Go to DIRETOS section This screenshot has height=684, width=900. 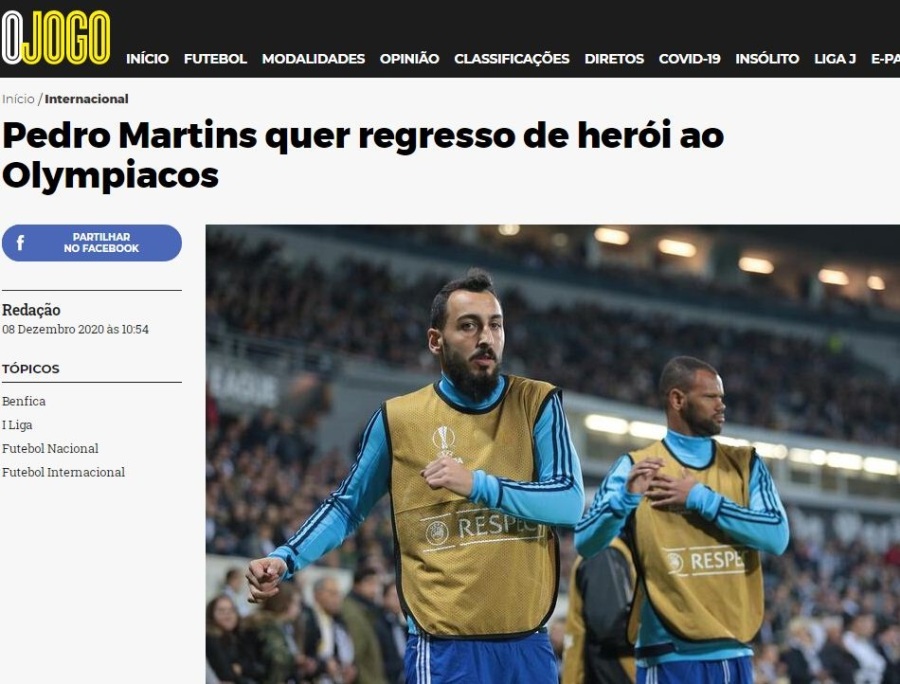pos(614,59)
